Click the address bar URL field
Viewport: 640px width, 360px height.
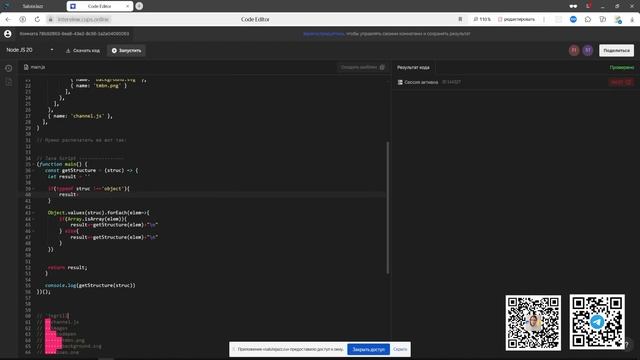coord(83,19)
